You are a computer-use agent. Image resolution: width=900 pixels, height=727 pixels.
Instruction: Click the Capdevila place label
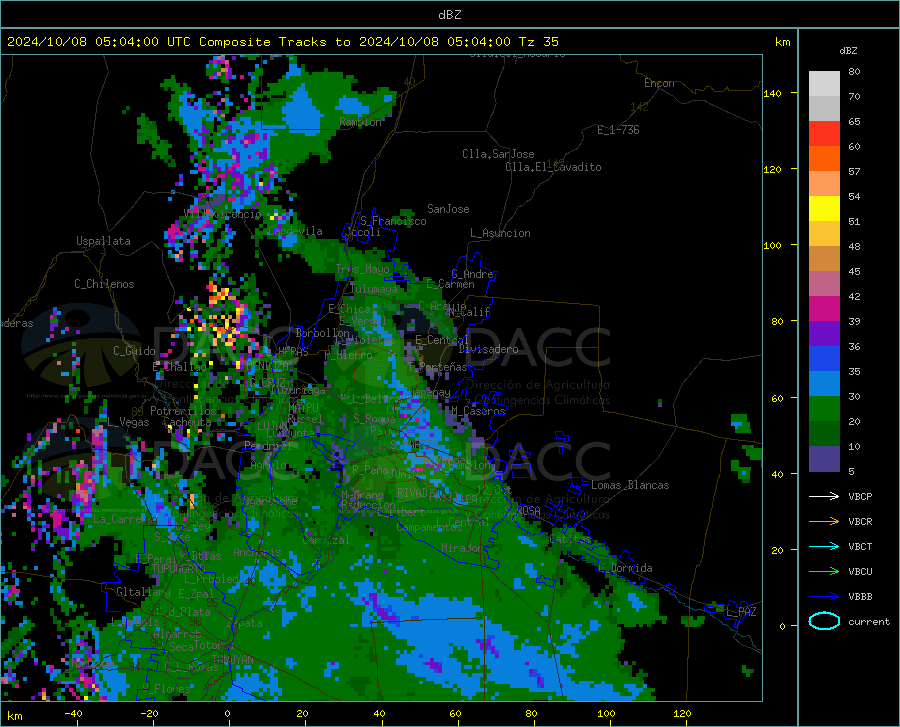click(295, 231)
